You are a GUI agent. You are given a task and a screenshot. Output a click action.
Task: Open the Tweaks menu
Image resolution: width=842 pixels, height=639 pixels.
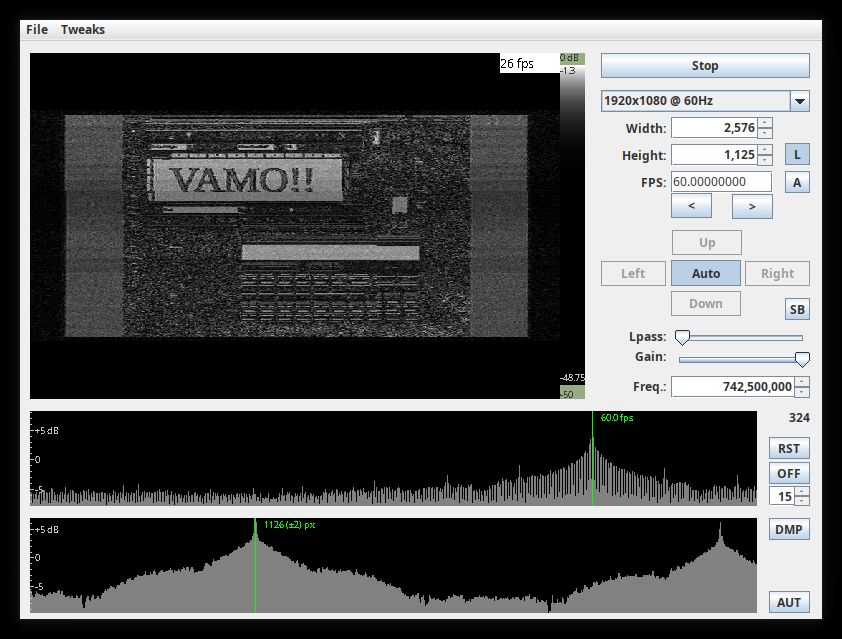[83, 30]
